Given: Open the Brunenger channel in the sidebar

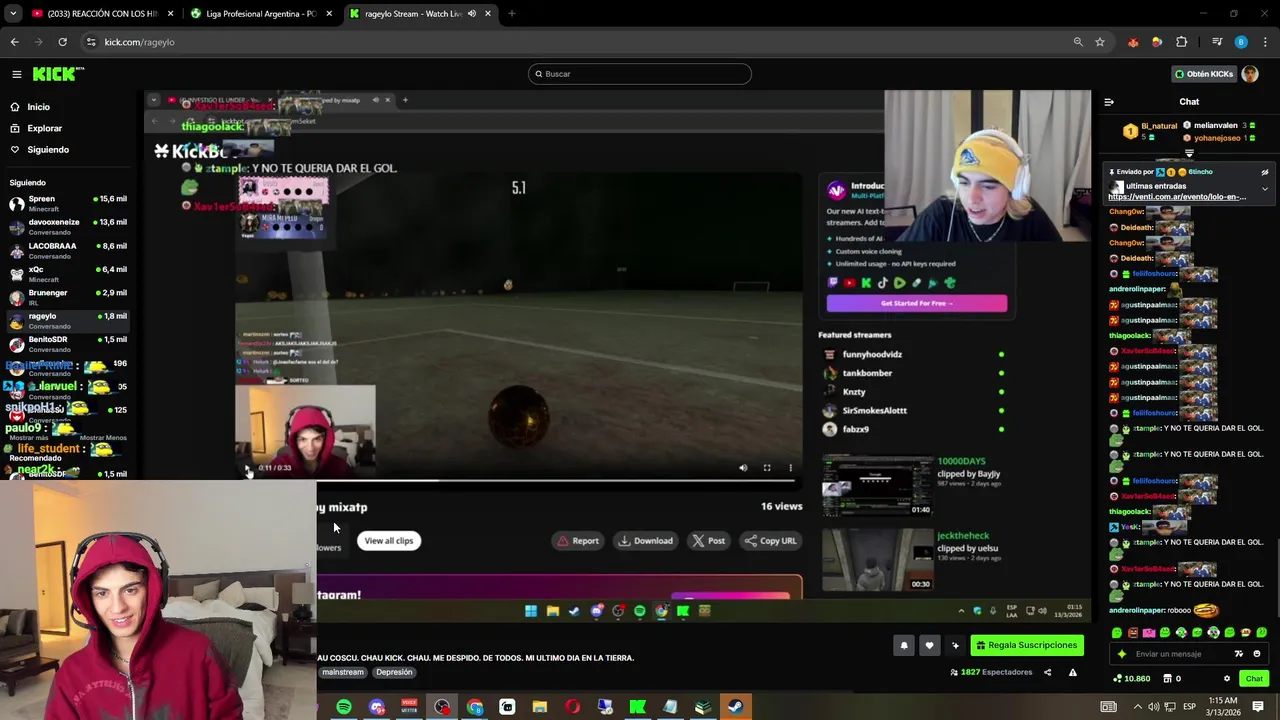Looking at the screenshot, I should [67, 297].
